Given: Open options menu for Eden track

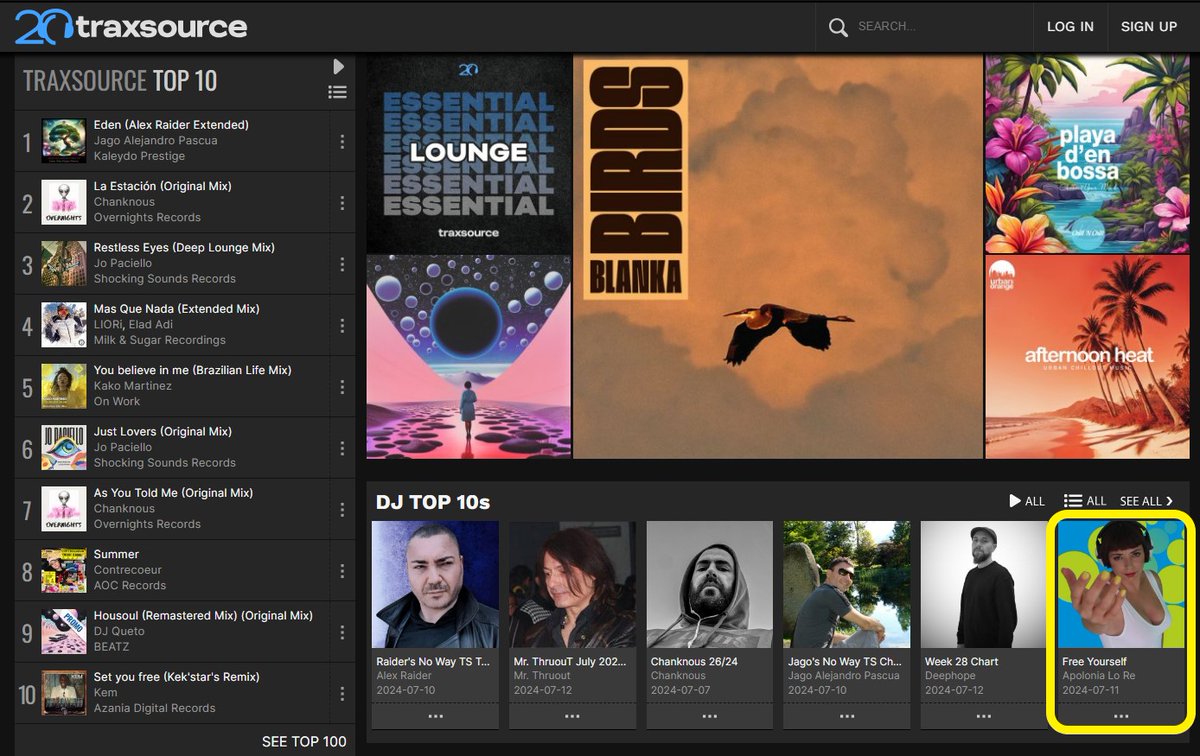Looking at the screenshot, I should (342, 141).
